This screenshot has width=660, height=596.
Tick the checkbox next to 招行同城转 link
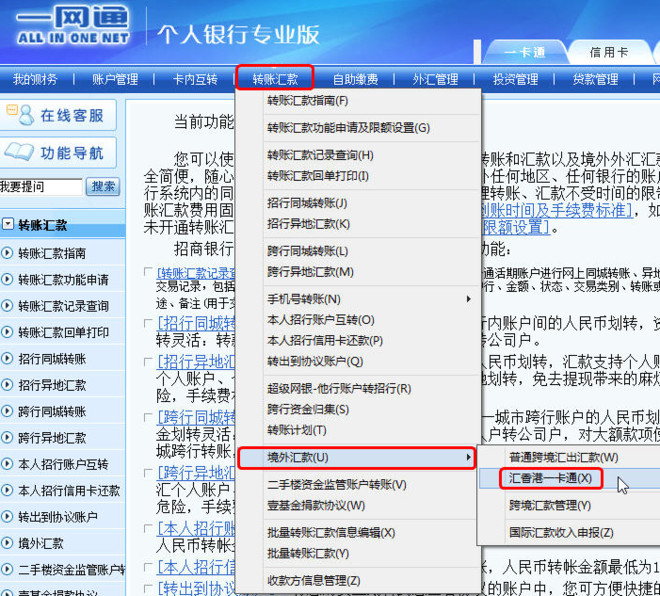(x=148, y=323)
